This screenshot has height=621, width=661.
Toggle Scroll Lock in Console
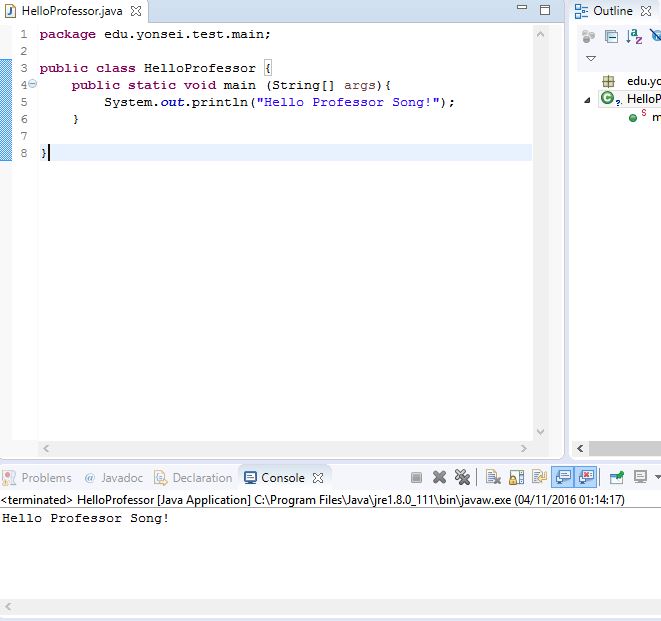coord(516,478)
